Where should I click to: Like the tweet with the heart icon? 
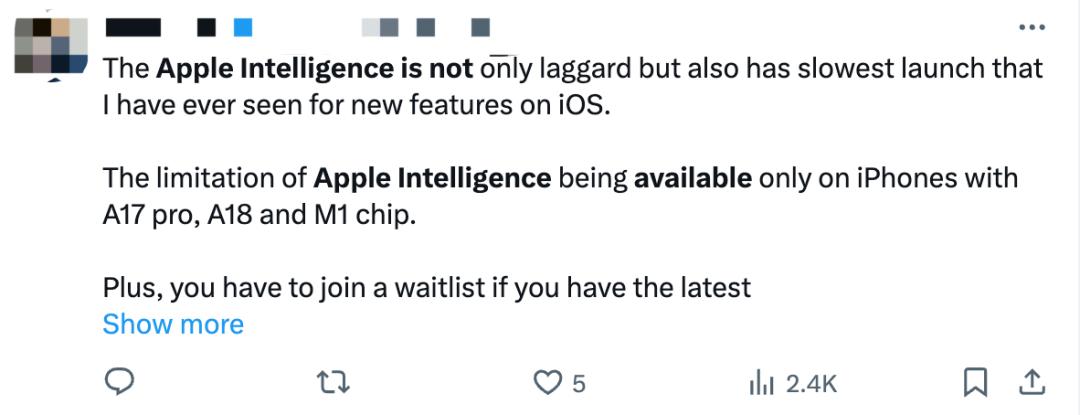(x=546, y=382)
